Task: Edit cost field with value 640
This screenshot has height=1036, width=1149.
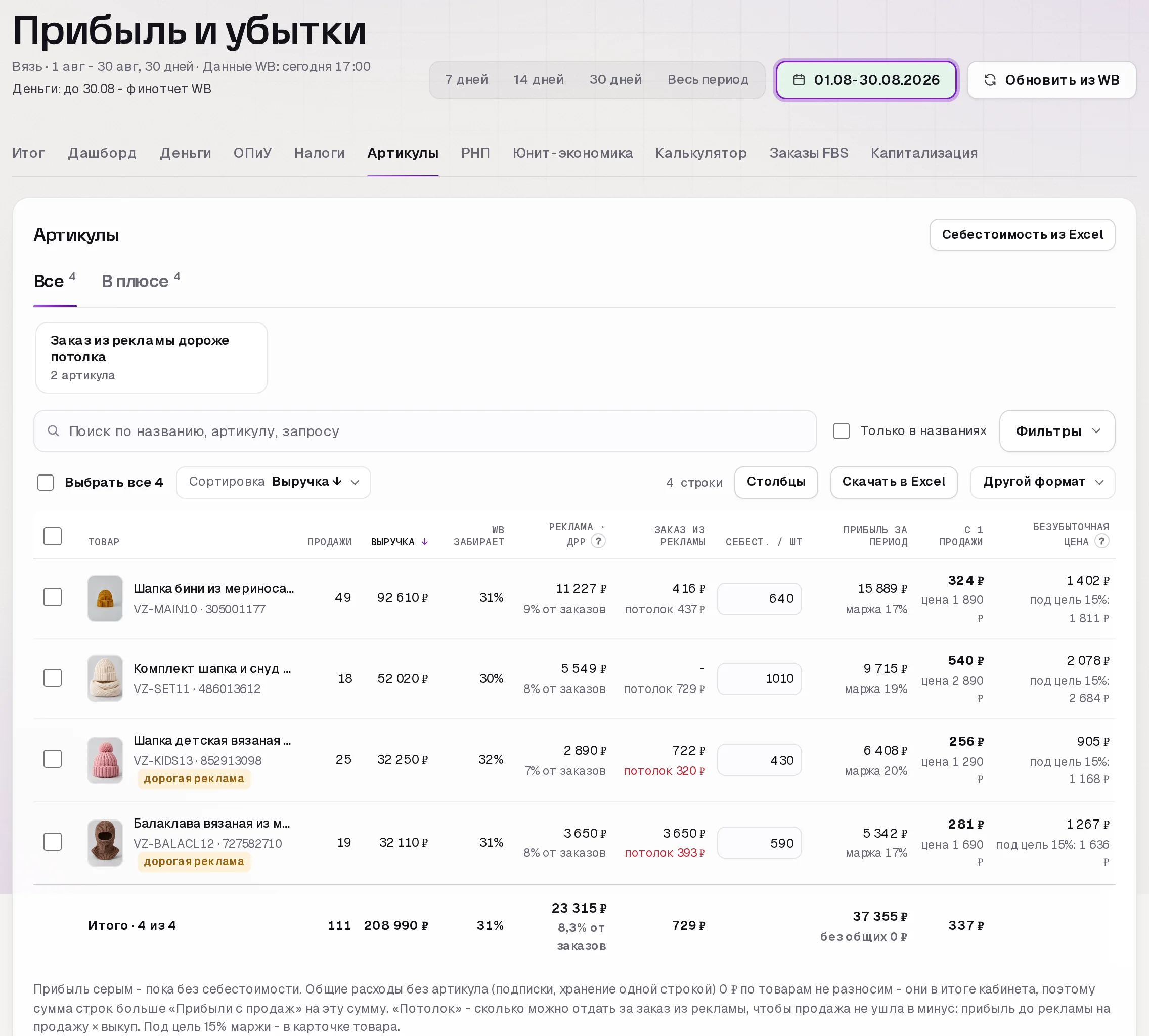Action: 759,598
